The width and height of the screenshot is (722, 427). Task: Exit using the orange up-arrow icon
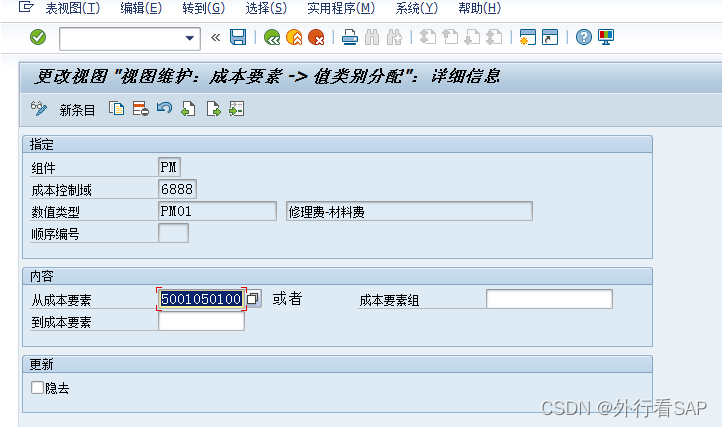pos(294,37)
